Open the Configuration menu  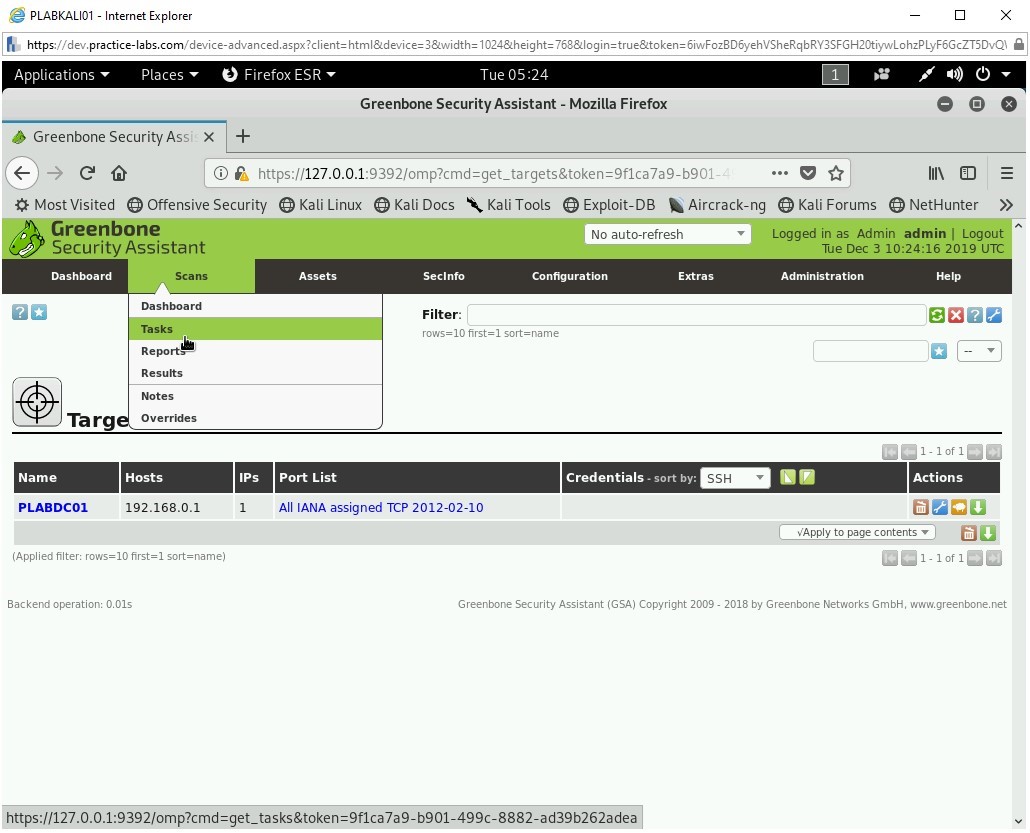point(569,276)
